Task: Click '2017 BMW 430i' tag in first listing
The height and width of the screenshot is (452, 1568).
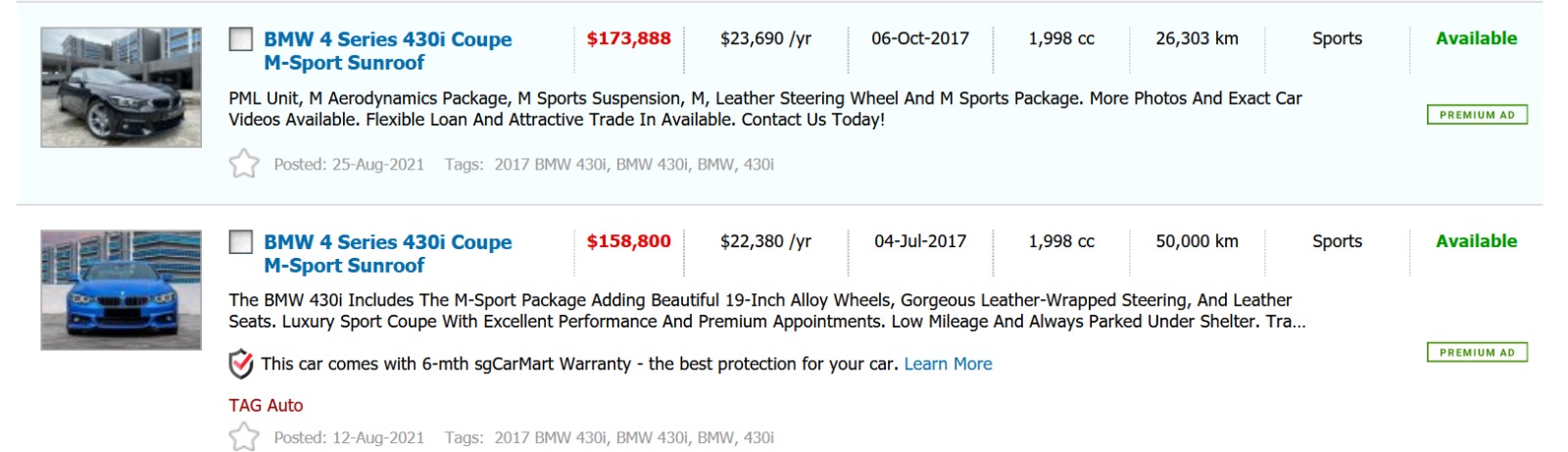Action: (550, 165)
